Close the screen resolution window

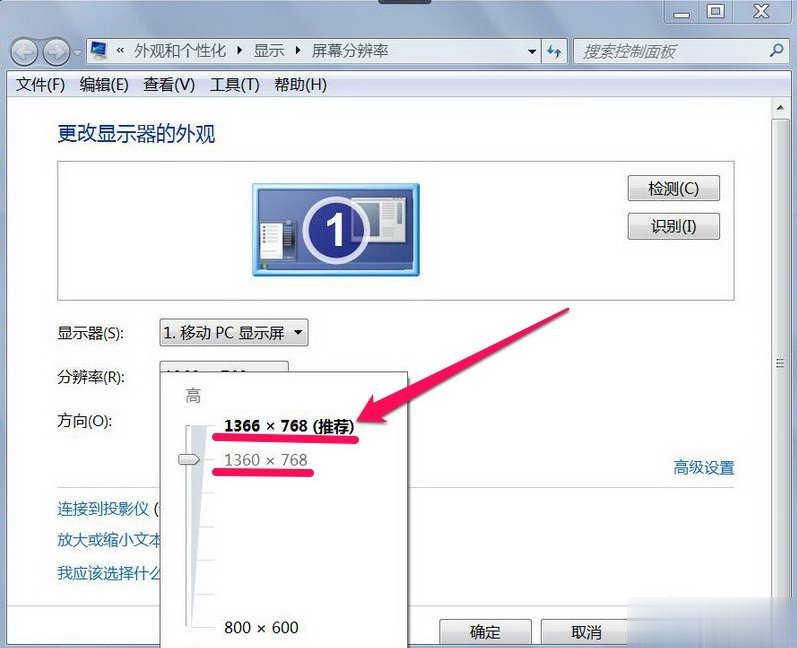click(761, 11)
